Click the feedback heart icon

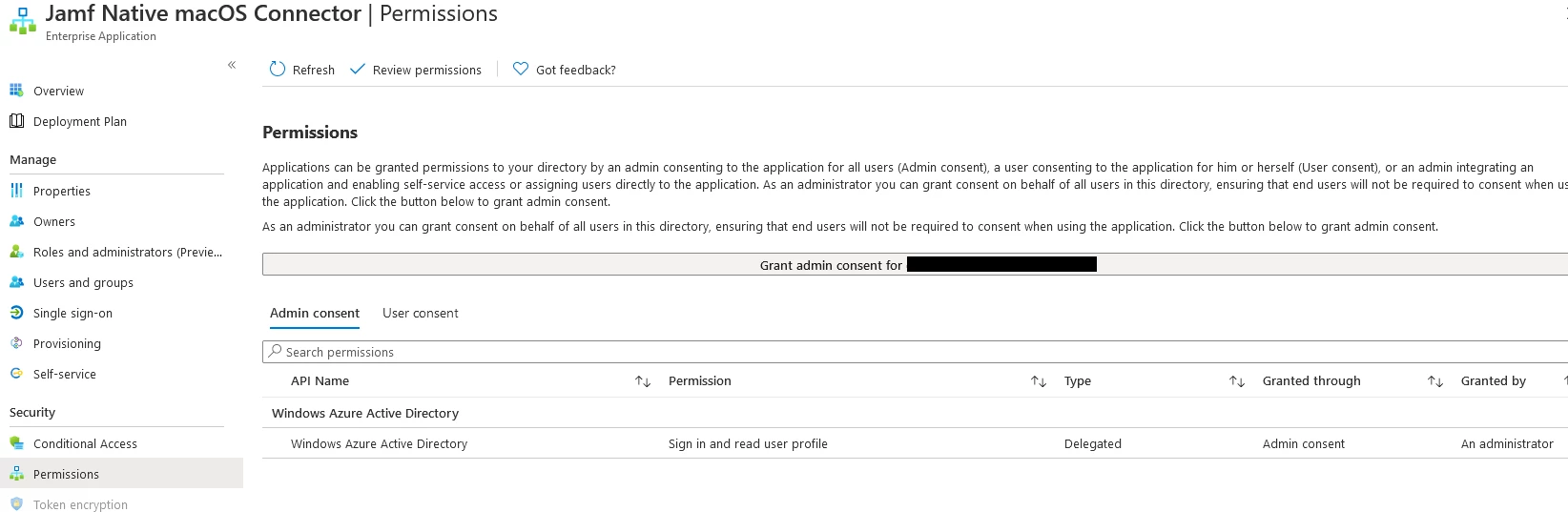(521, 69)
